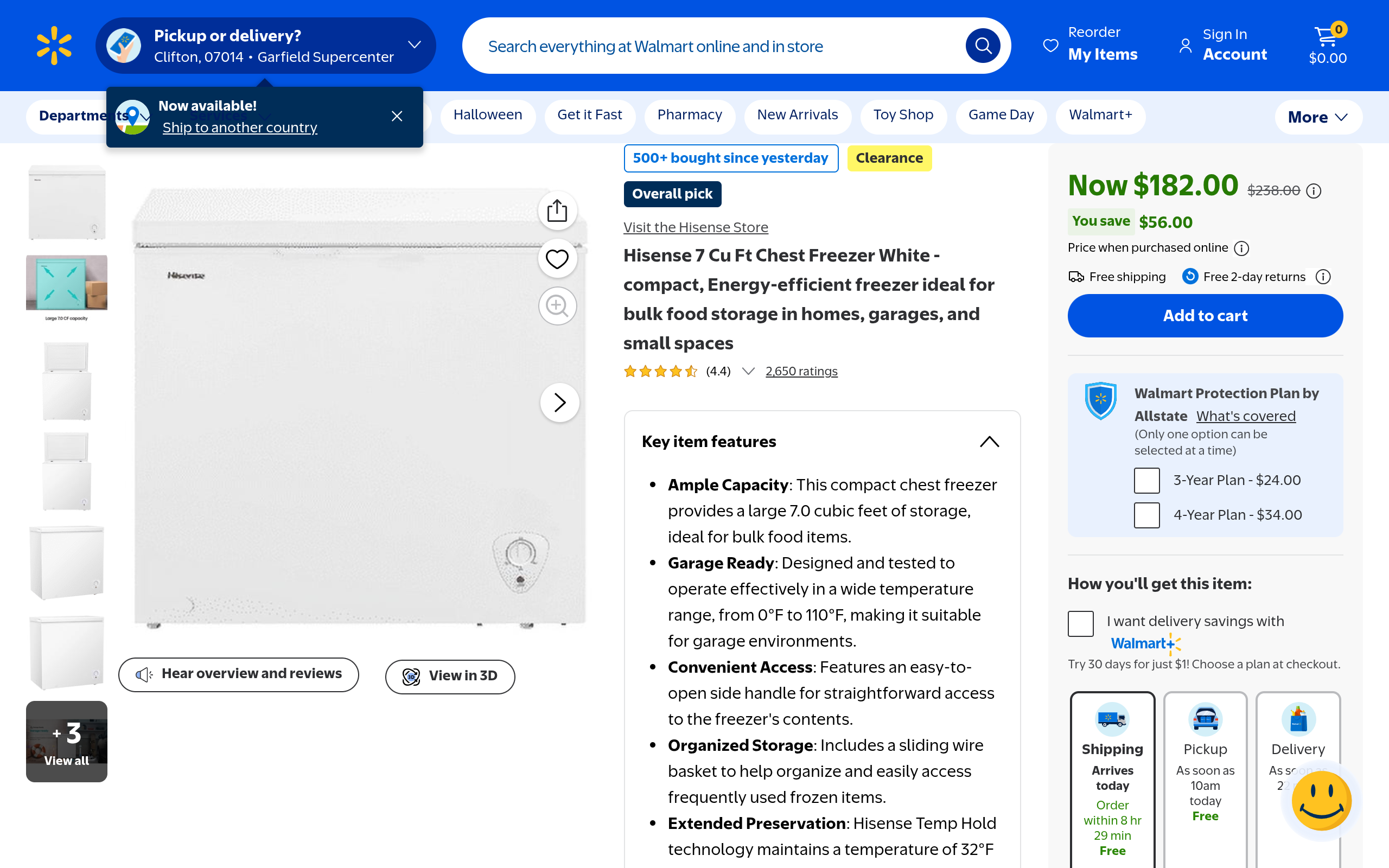1389x868 pixels.
Task: Go to Pharmacy
Action: point(689,117)
